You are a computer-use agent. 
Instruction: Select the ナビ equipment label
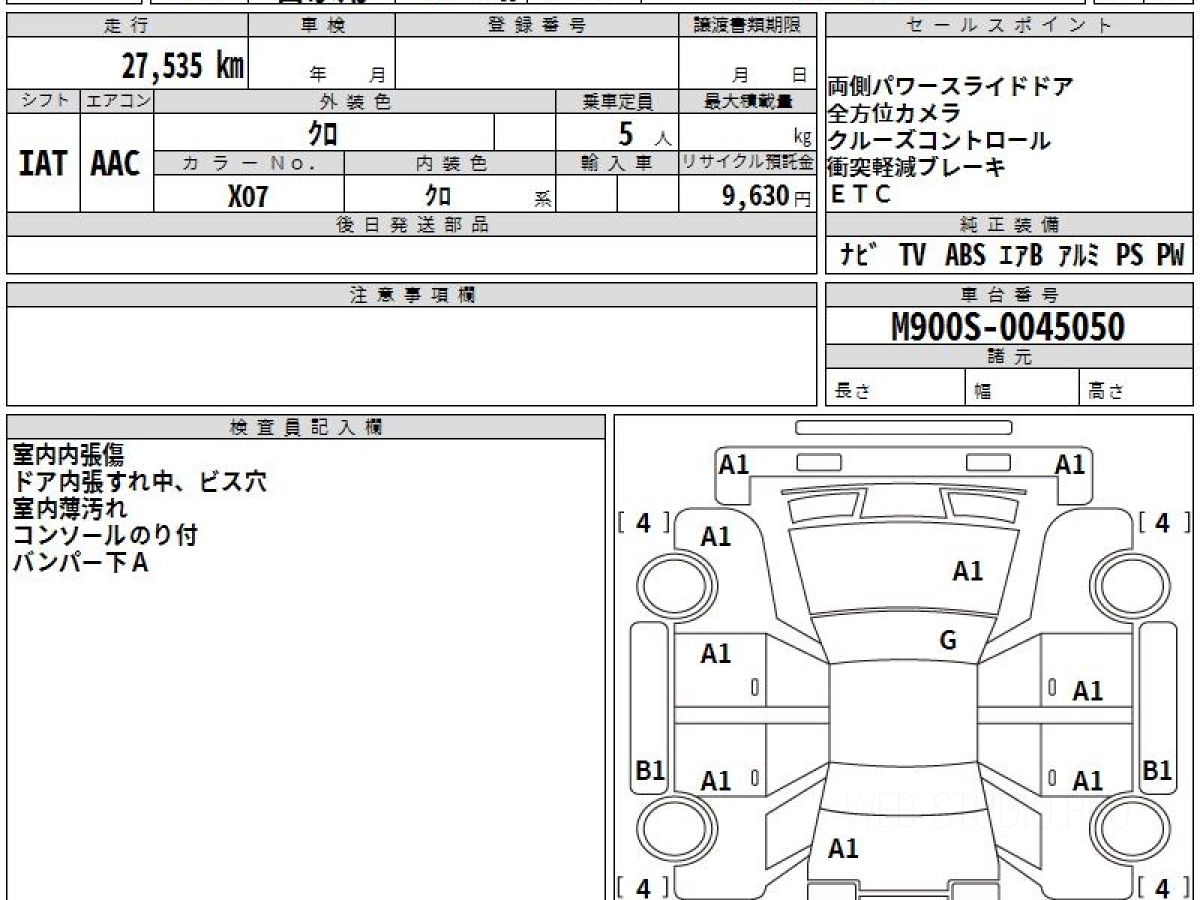click(859, 255)
